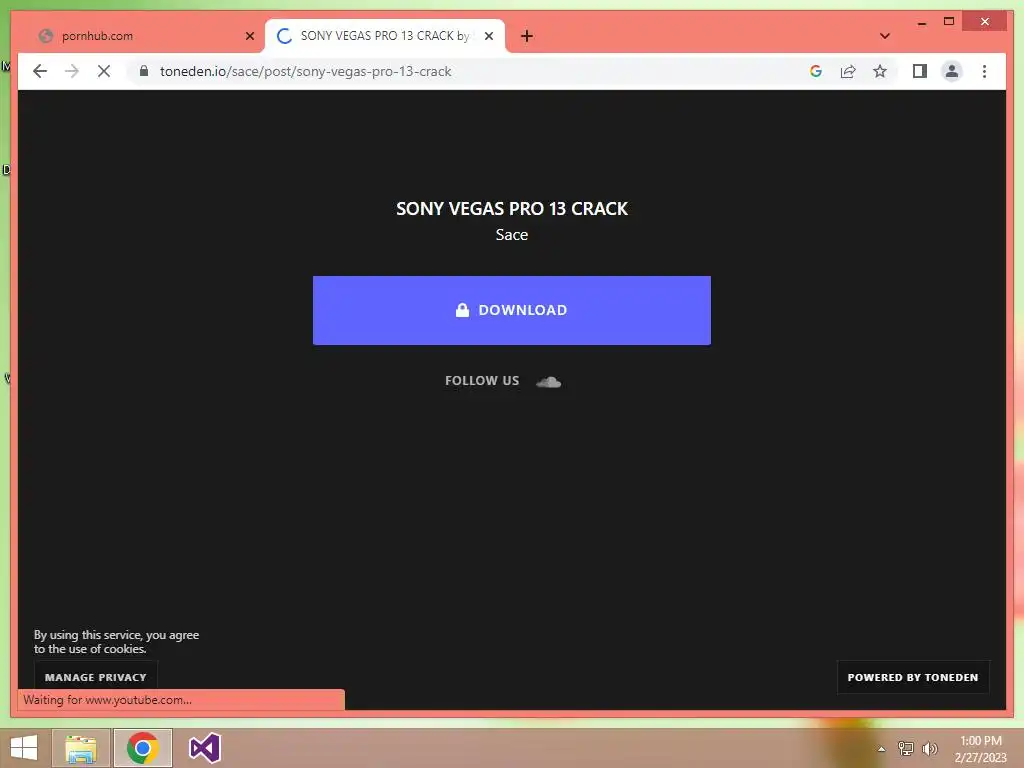The image size is (1024, 768).
Task: Close the SONY VEGAS PRO 13 CRACK tab
Action: point(488,36)
